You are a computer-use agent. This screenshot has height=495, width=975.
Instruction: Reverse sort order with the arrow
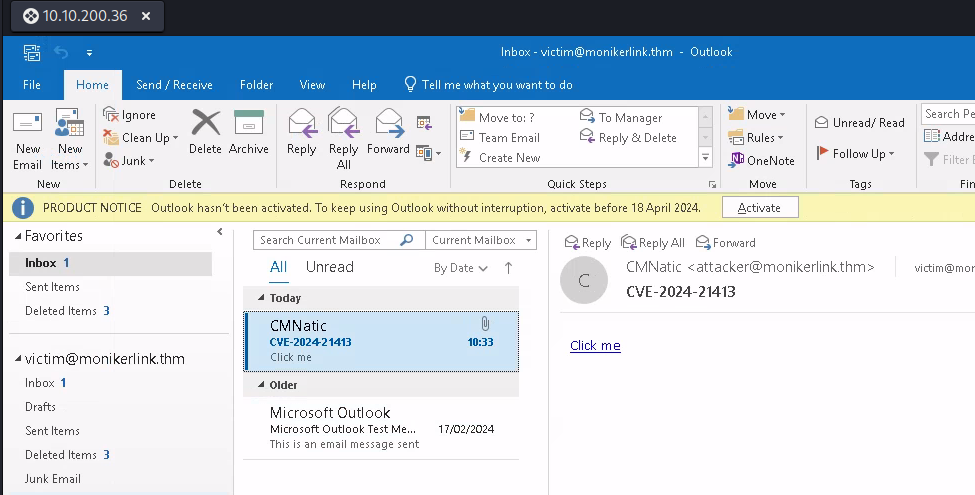coord(509,268)
